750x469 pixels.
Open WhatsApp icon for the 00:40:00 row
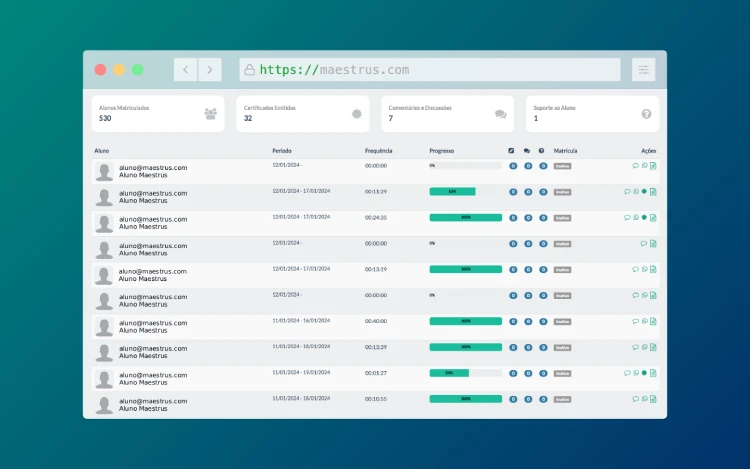(x=645, y=321)
